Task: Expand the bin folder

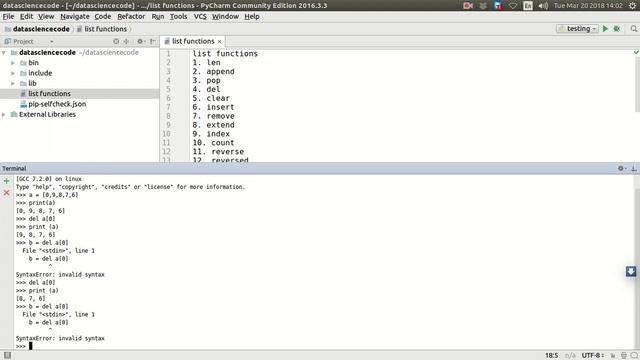Action: [x=13, y=63]
